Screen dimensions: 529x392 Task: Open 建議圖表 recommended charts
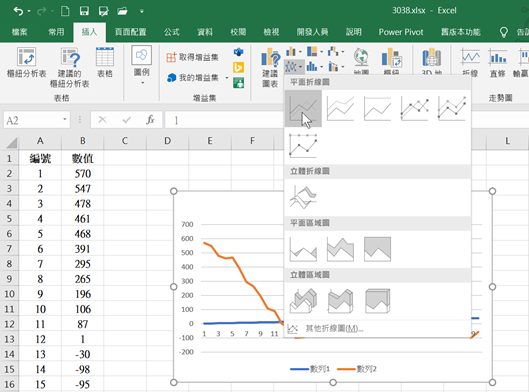270,67
